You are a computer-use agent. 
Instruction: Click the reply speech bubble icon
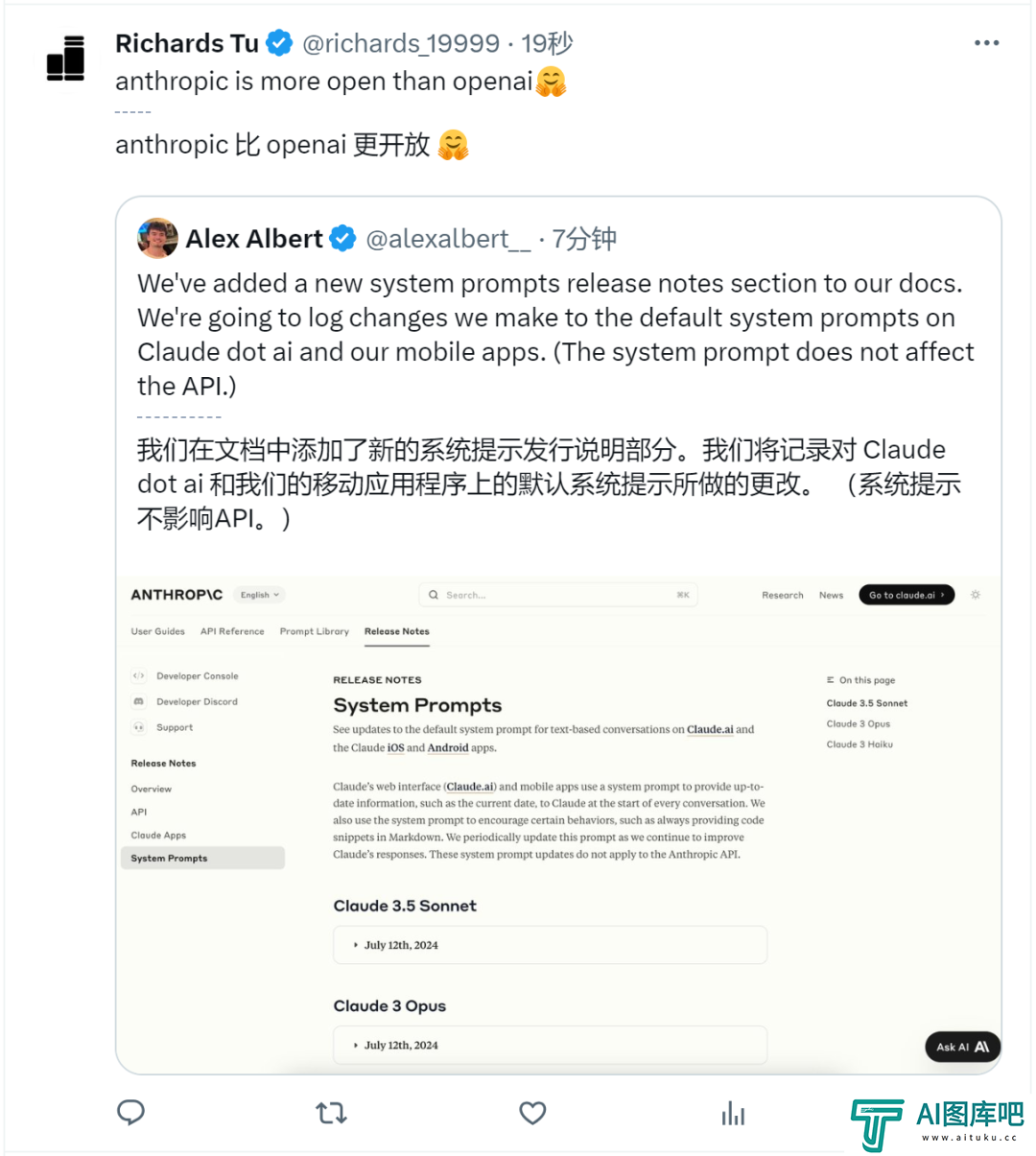131,1112
